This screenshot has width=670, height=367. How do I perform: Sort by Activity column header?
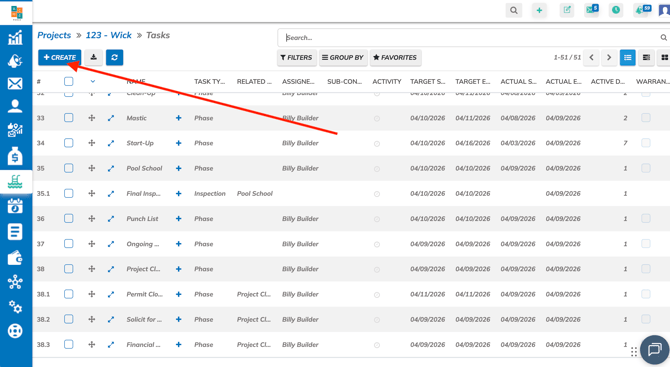[387, 81]
